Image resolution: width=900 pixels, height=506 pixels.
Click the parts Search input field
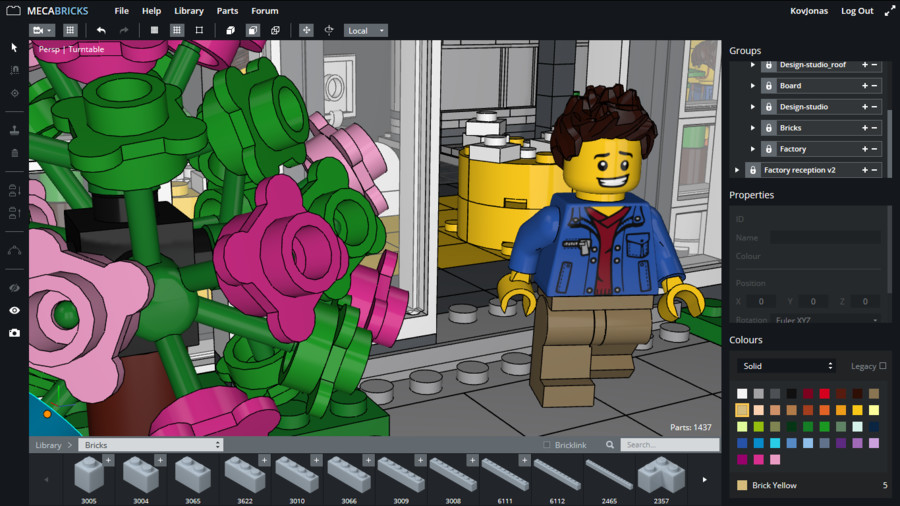pos(670,445)
